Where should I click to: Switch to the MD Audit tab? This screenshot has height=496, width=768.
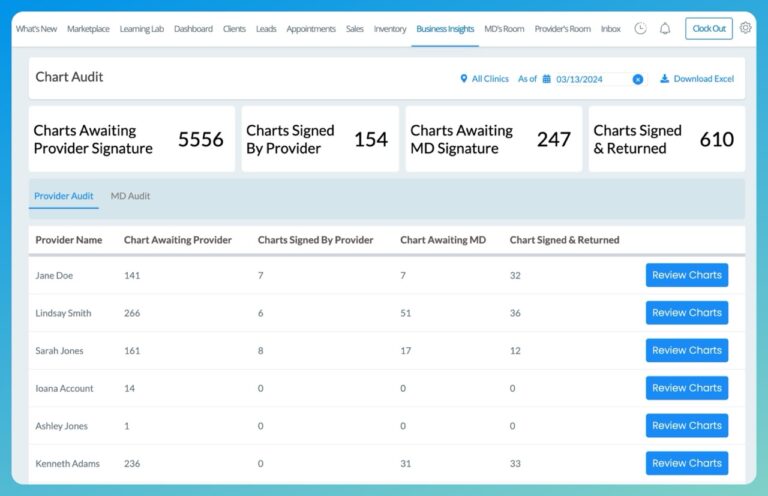130,196
